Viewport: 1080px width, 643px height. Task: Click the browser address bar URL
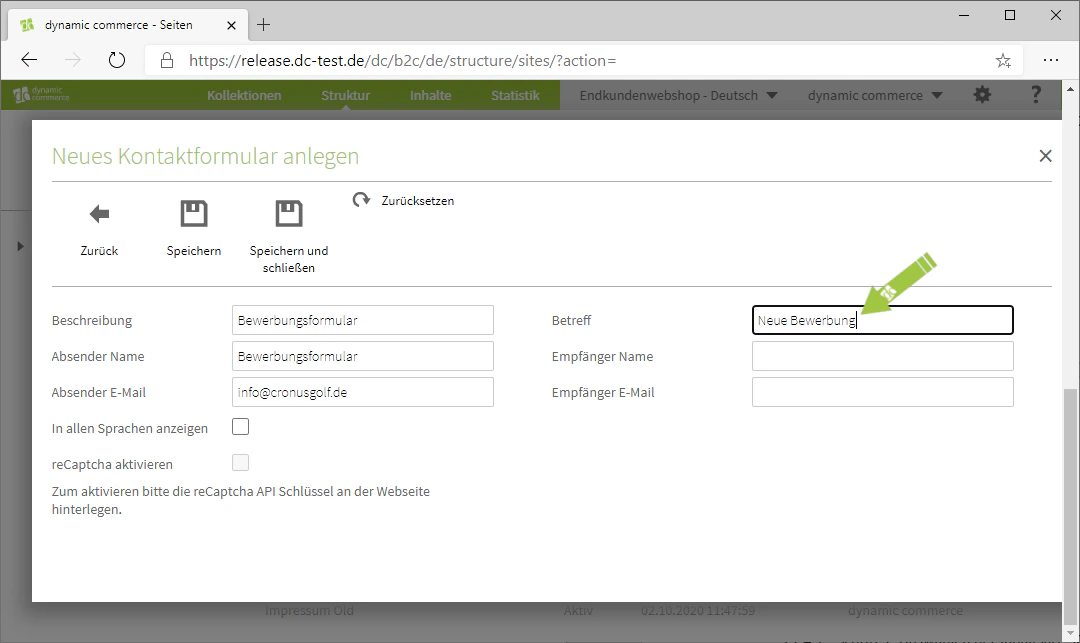point(402,61)
